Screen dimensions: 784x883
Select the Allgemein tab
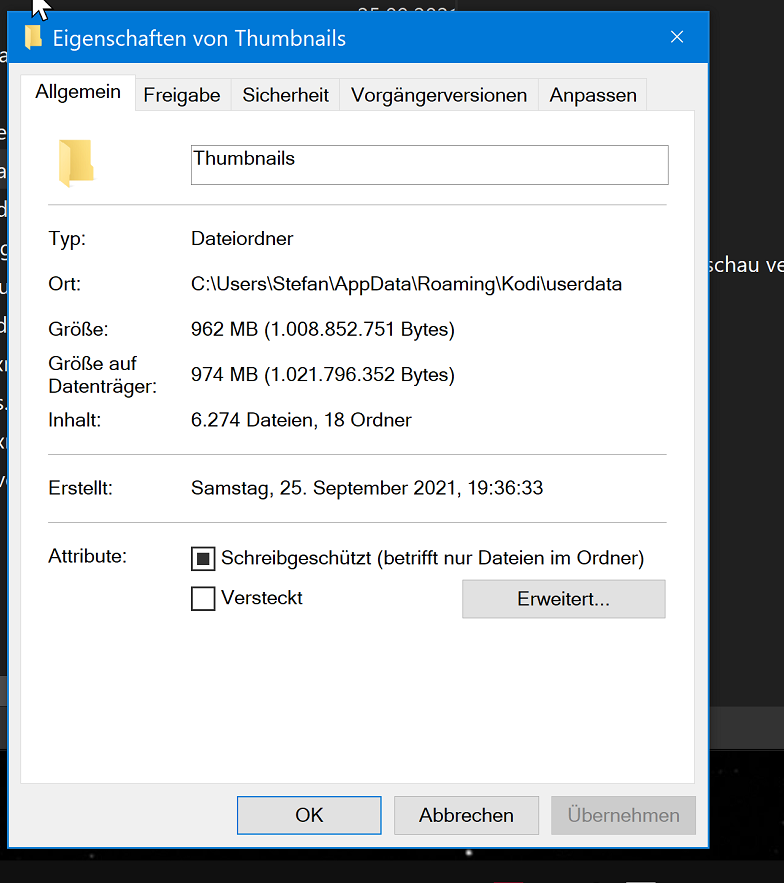click(78, 92)
